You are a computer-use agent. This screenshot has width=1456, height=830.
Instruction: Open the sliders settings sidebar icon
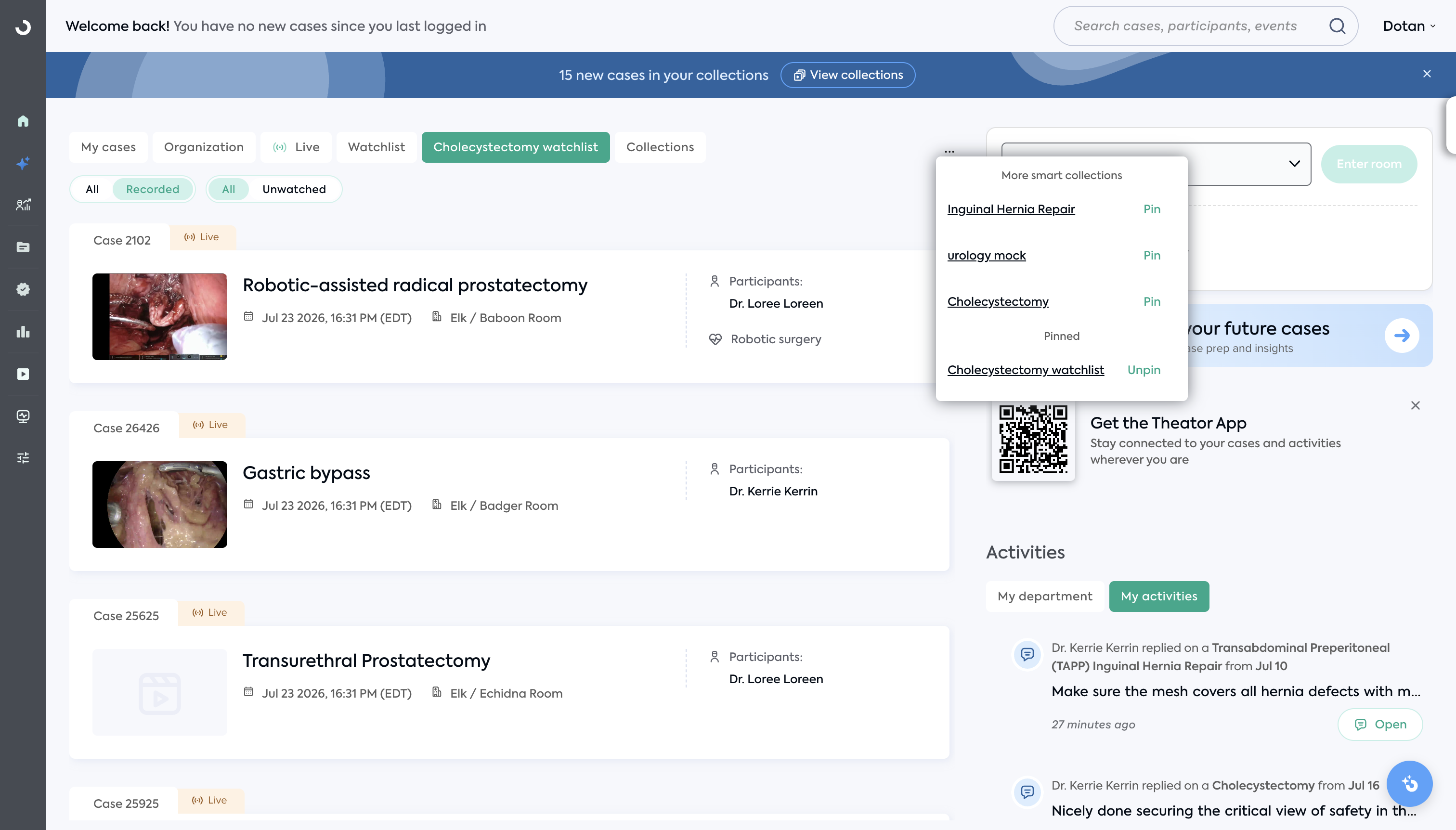pyautogui.click(x=23, y=458)
